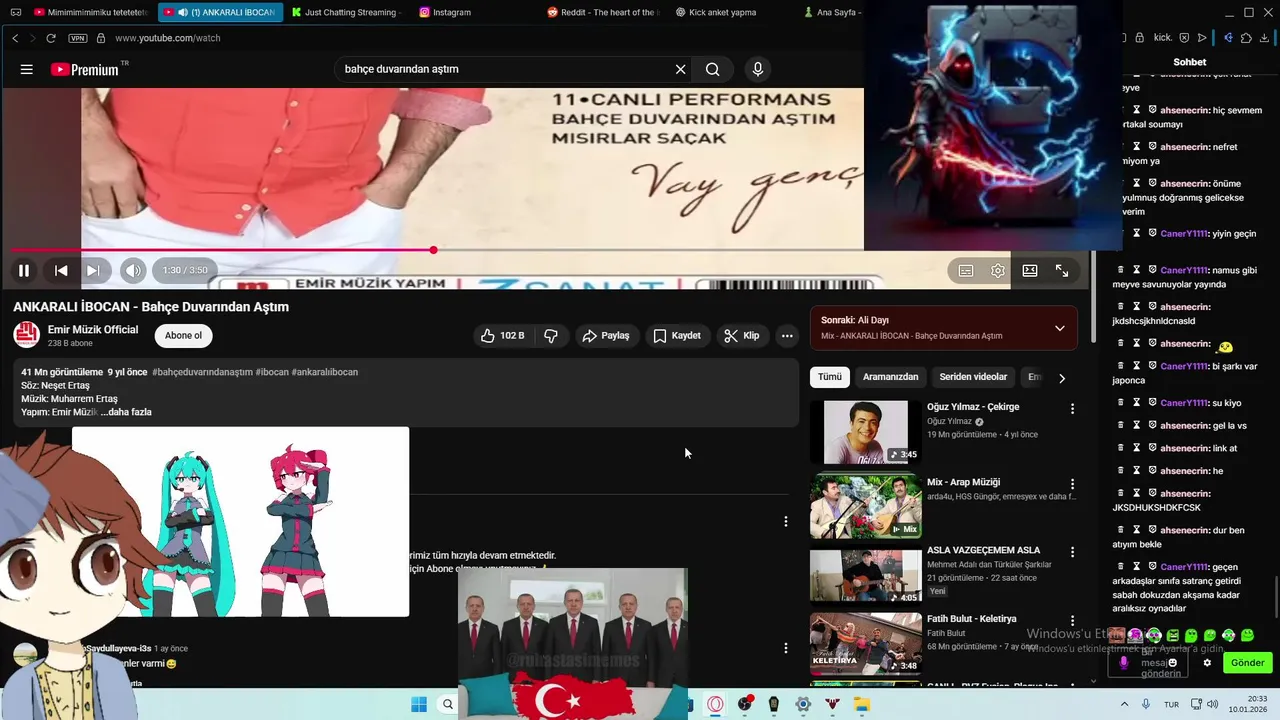Screen dimensions: 1280x720
Task: Open File Explorer in taskbar
Action: 861,705
